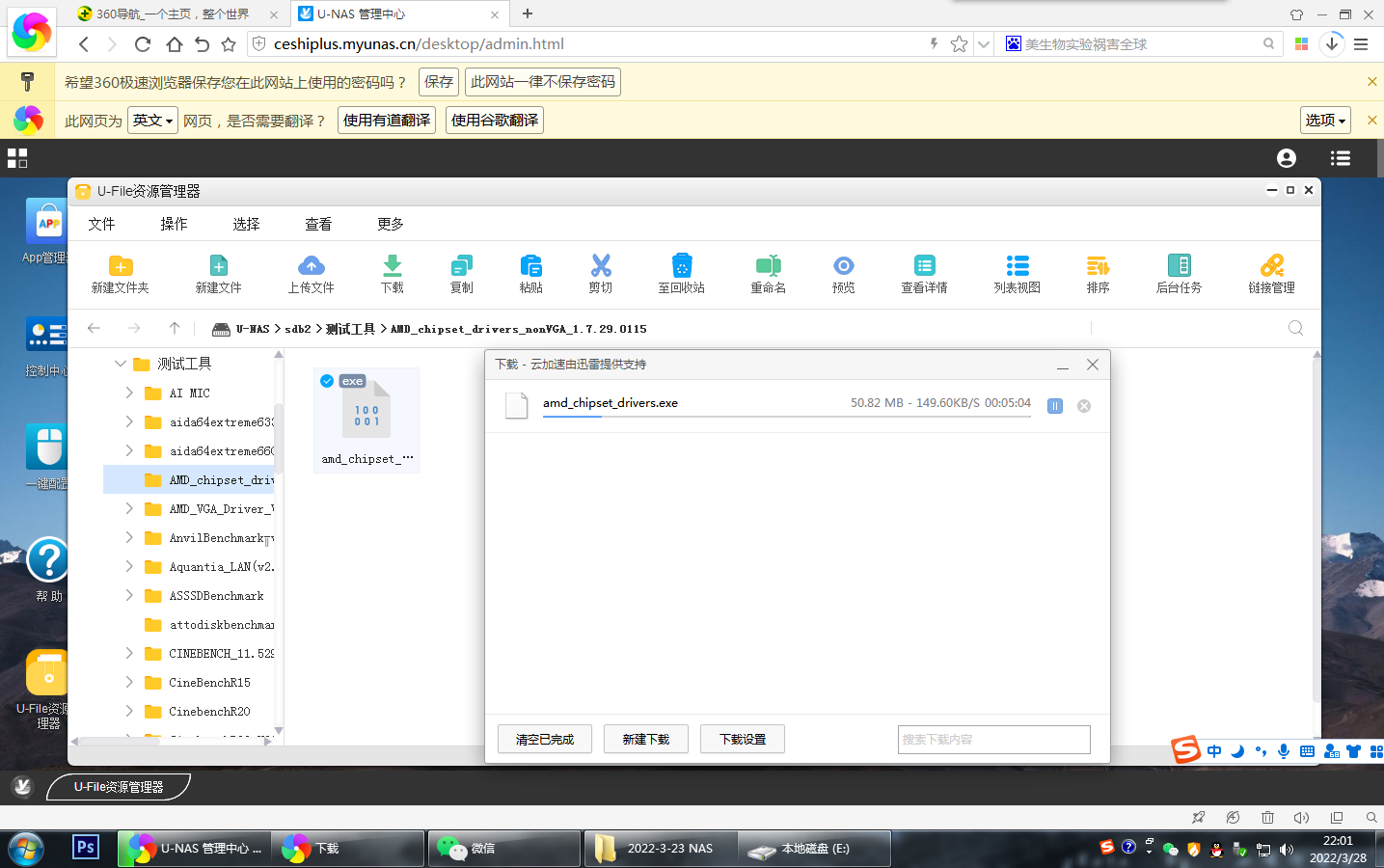Expand the AMD_VGA_Driver folder in tree

pyautogui.click(x=128, y=508)
